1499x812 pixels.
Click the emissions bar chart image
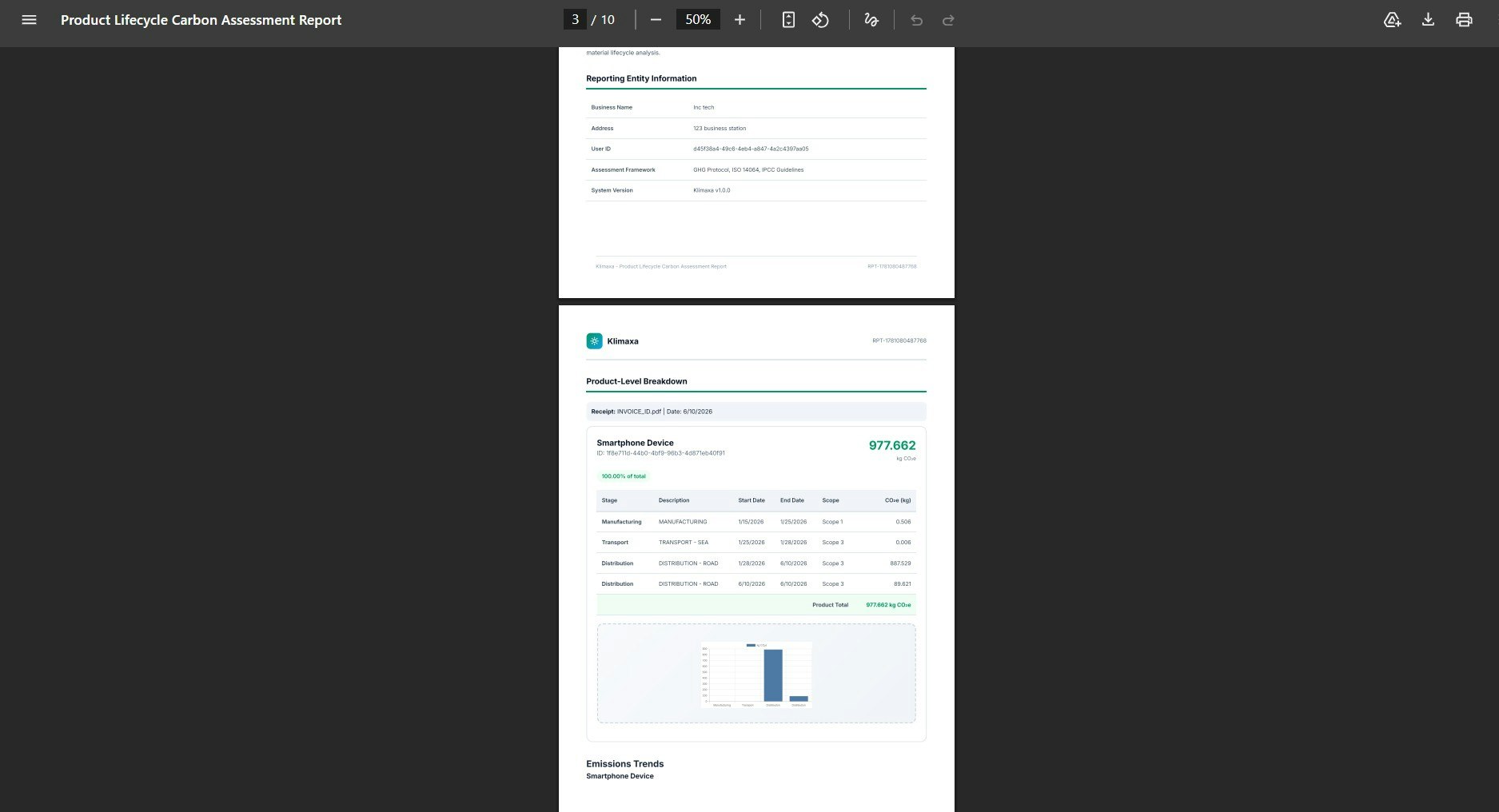pos(756,675)
